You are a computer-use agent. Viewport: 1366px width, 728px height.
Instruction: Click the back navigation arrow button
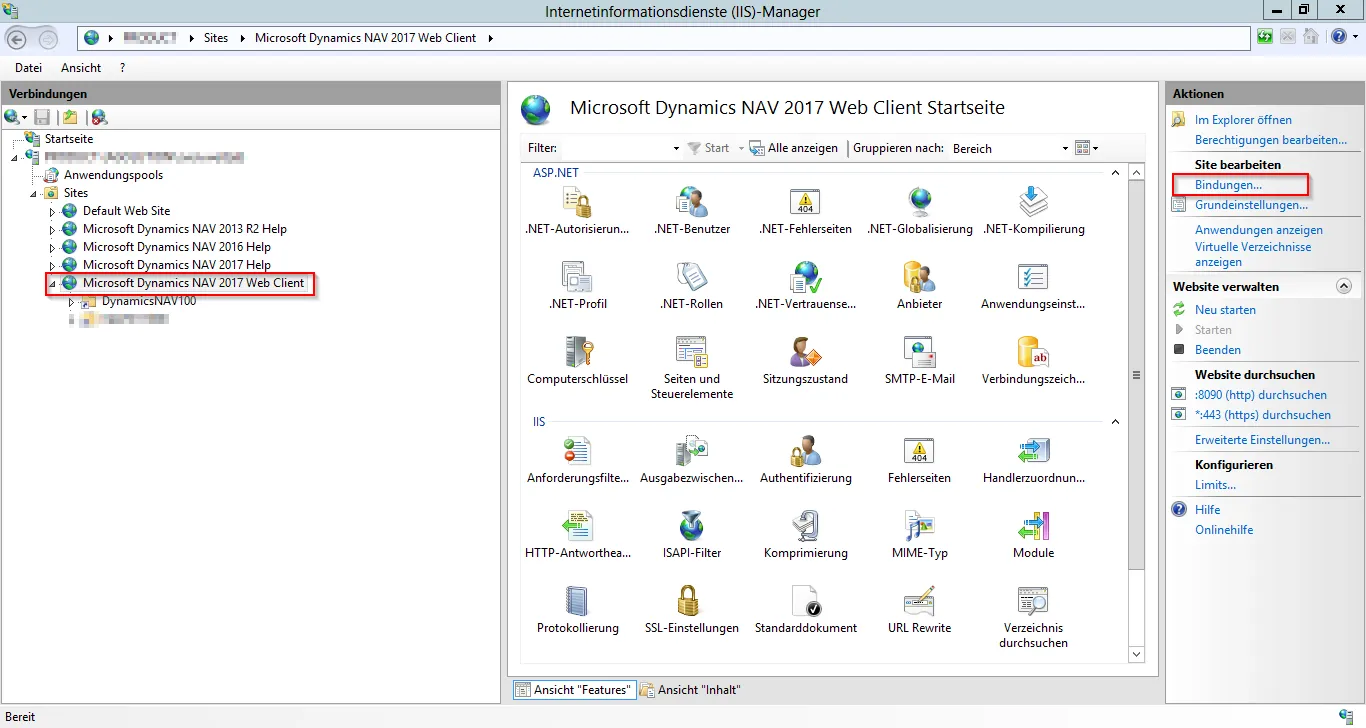(17, 39)
